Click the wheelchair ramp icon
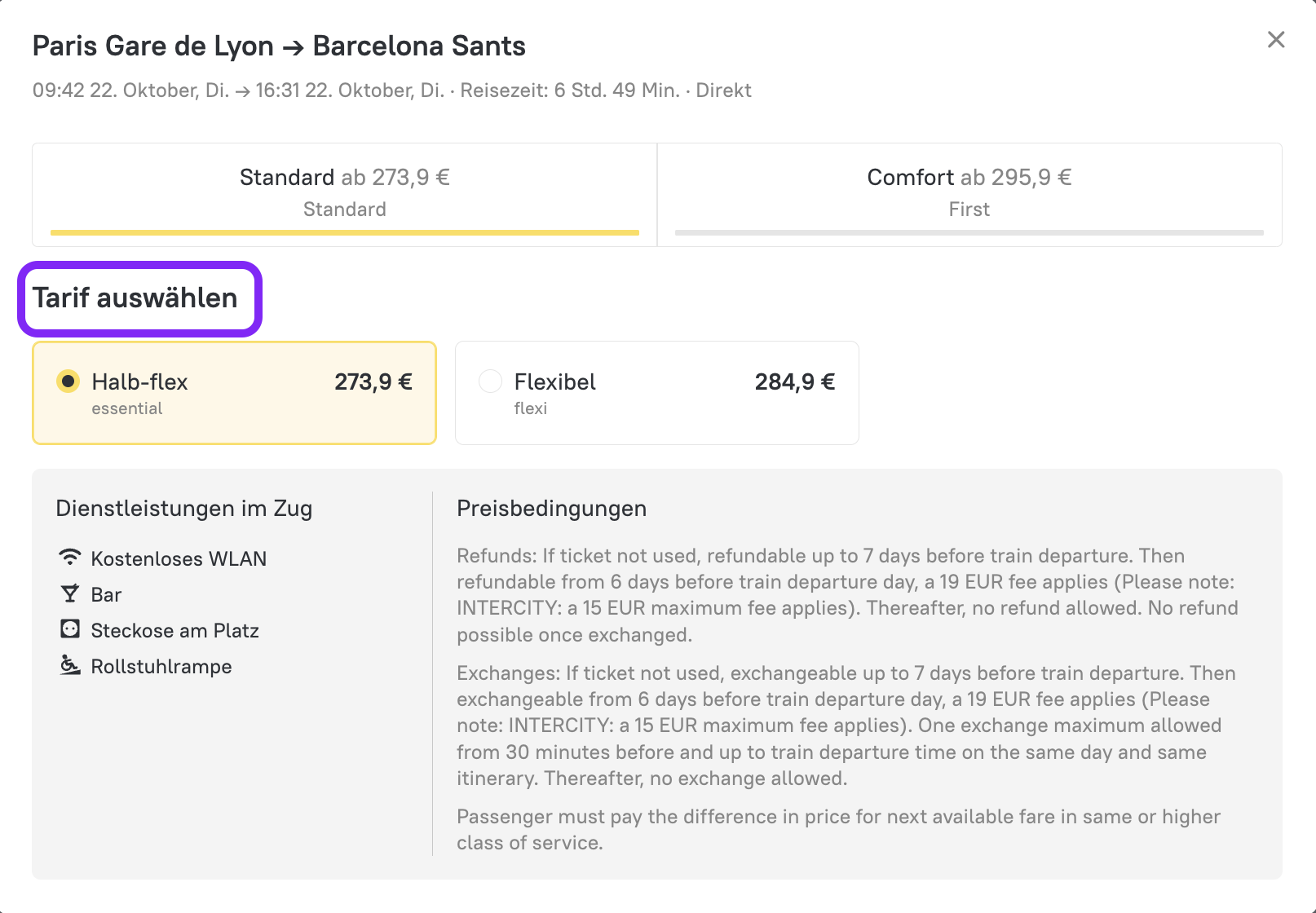This screenshot has height=913, width=1316. pyautogui.click(x=70, y=665)
